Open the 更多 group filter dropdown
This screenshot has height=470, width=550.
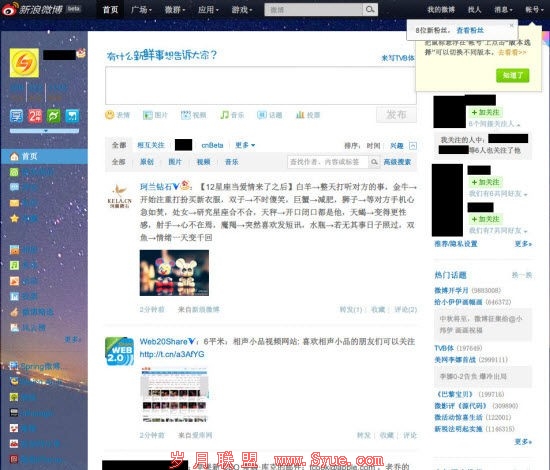(245, 145)
